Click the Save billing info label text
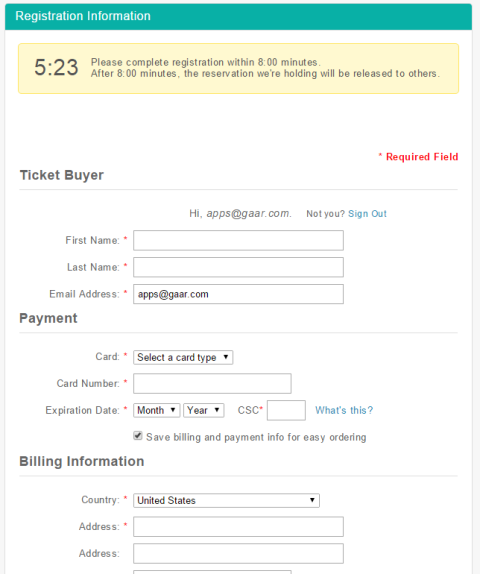 coord(256,437)
